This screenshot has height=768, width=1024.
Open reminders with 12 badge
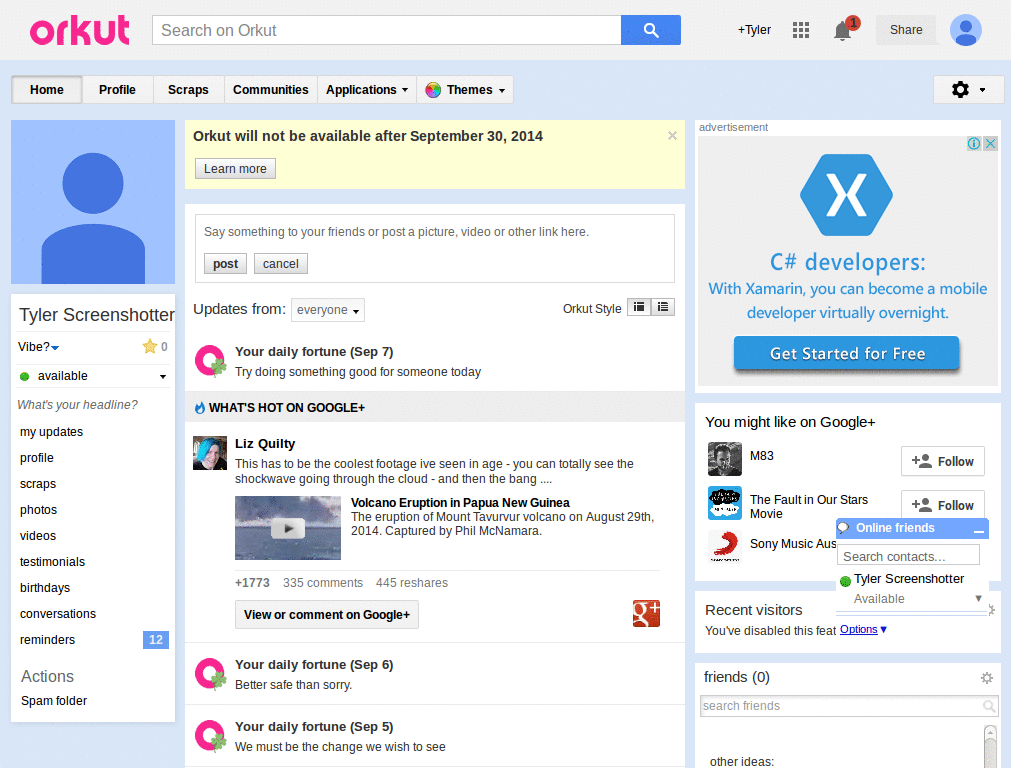93,640
